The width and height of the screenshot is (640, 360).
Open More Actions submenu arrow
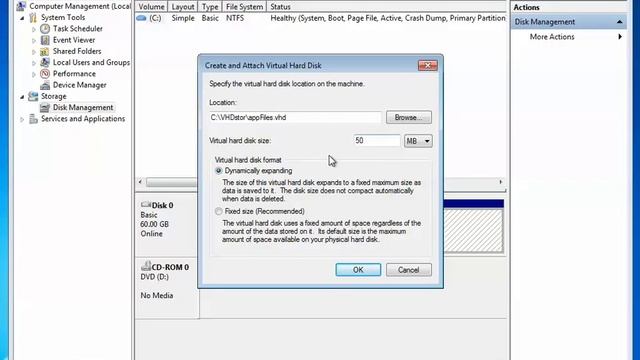(x=620, y=37)
